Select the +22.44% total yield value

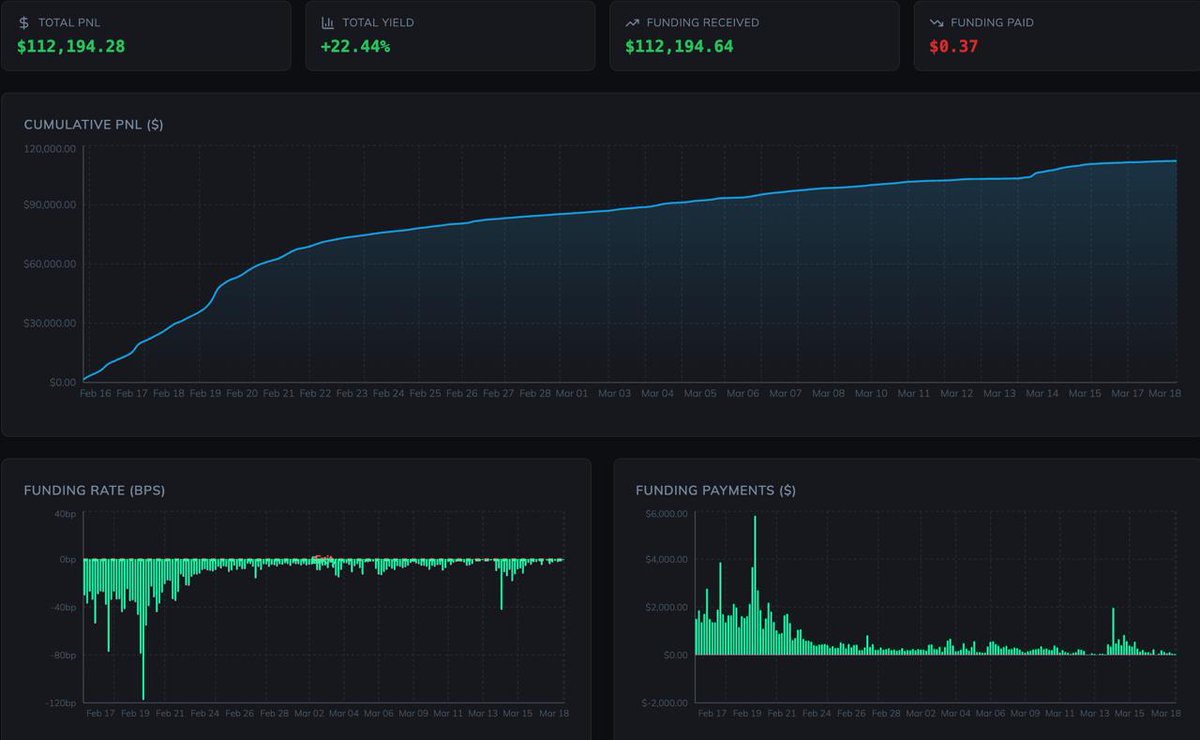(355, 45)
